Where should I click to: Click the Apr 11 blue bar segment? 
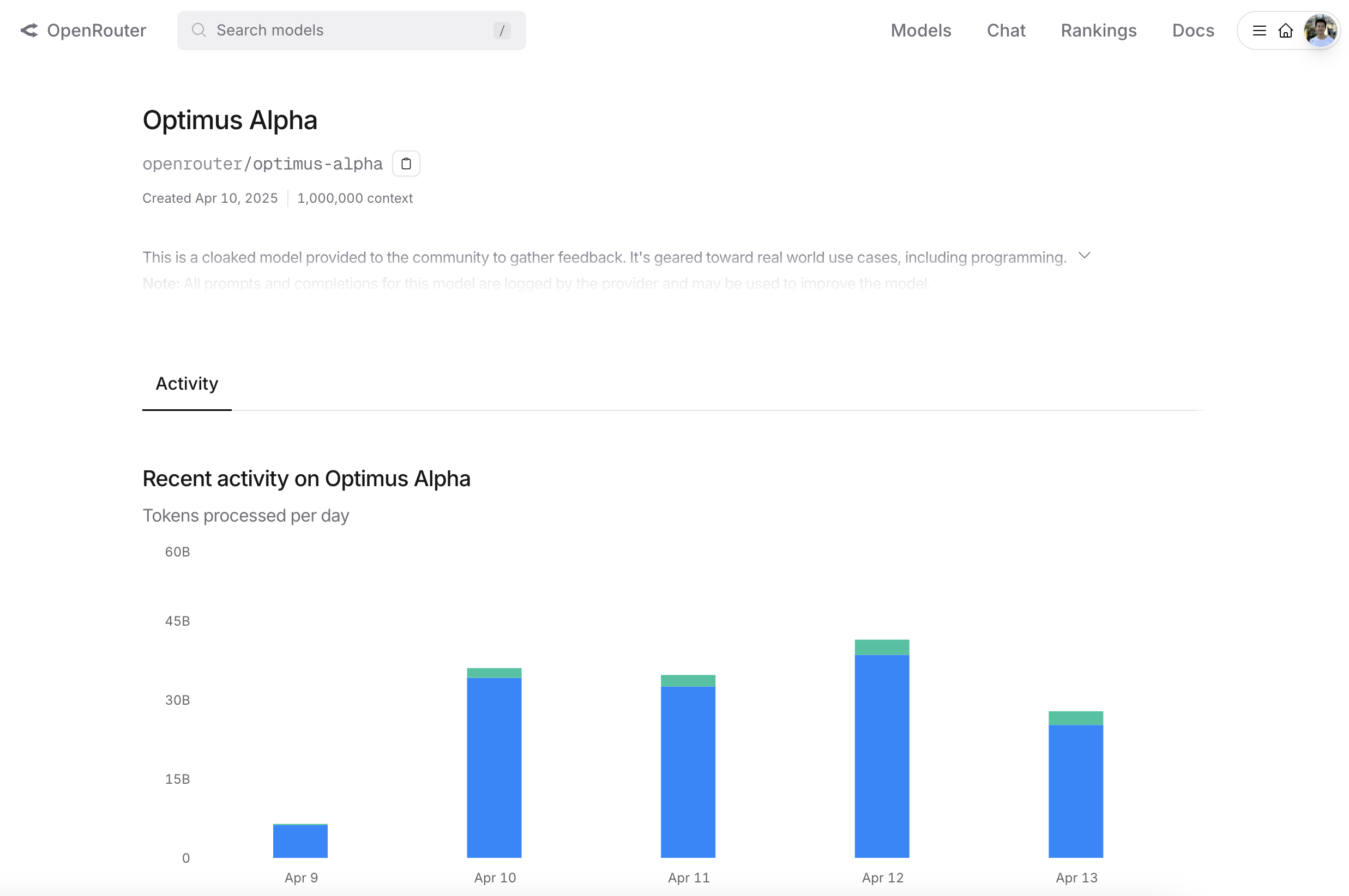(x=688, y=772)
